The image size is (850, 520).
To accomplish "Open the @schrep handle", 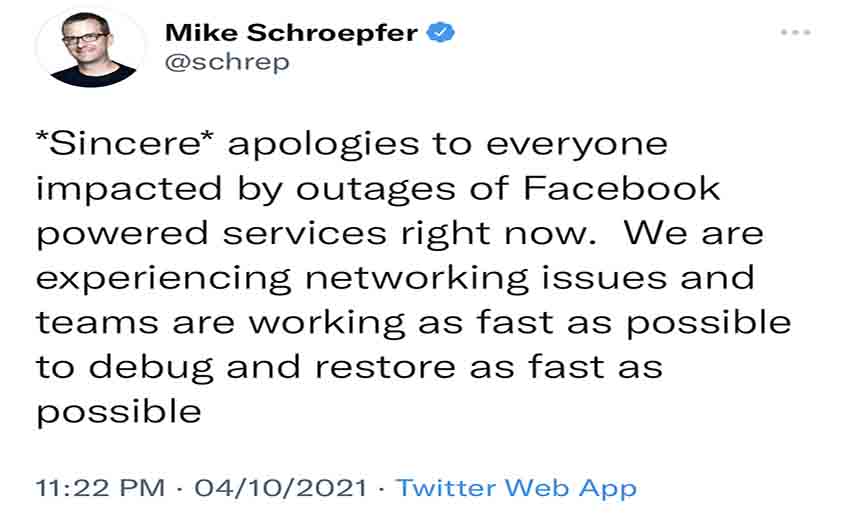I will pyautogui.click(x=227, y=62).
